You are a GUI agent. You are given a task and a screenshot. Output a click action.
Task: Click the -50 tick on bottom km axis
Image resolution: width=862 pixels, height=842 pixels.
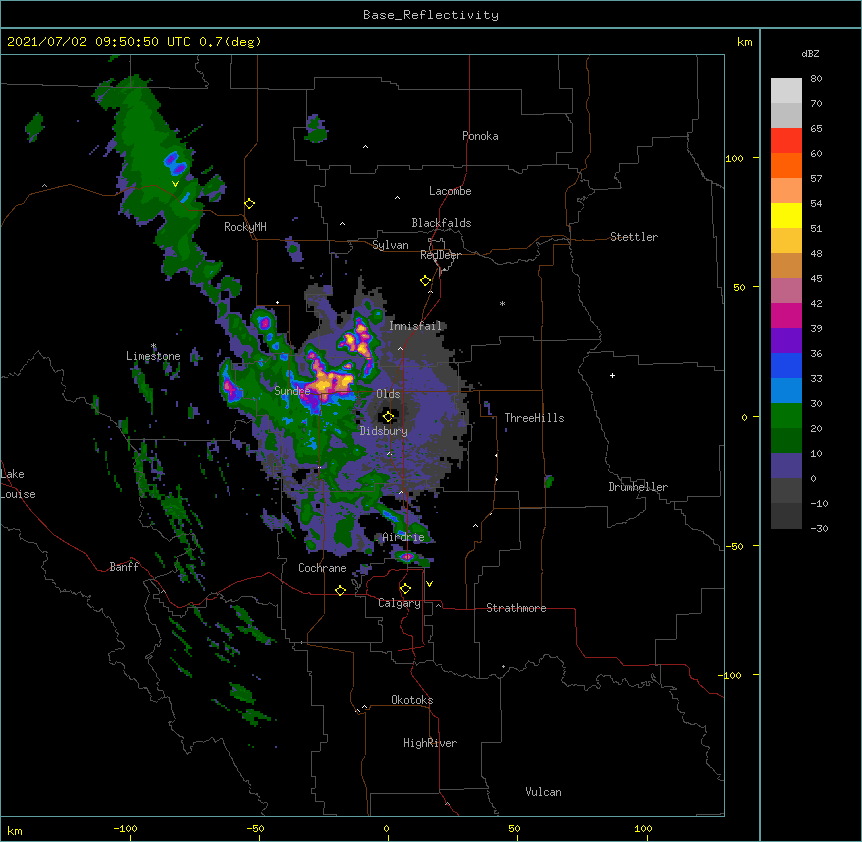pyautogui.click(x=255, y=828)
